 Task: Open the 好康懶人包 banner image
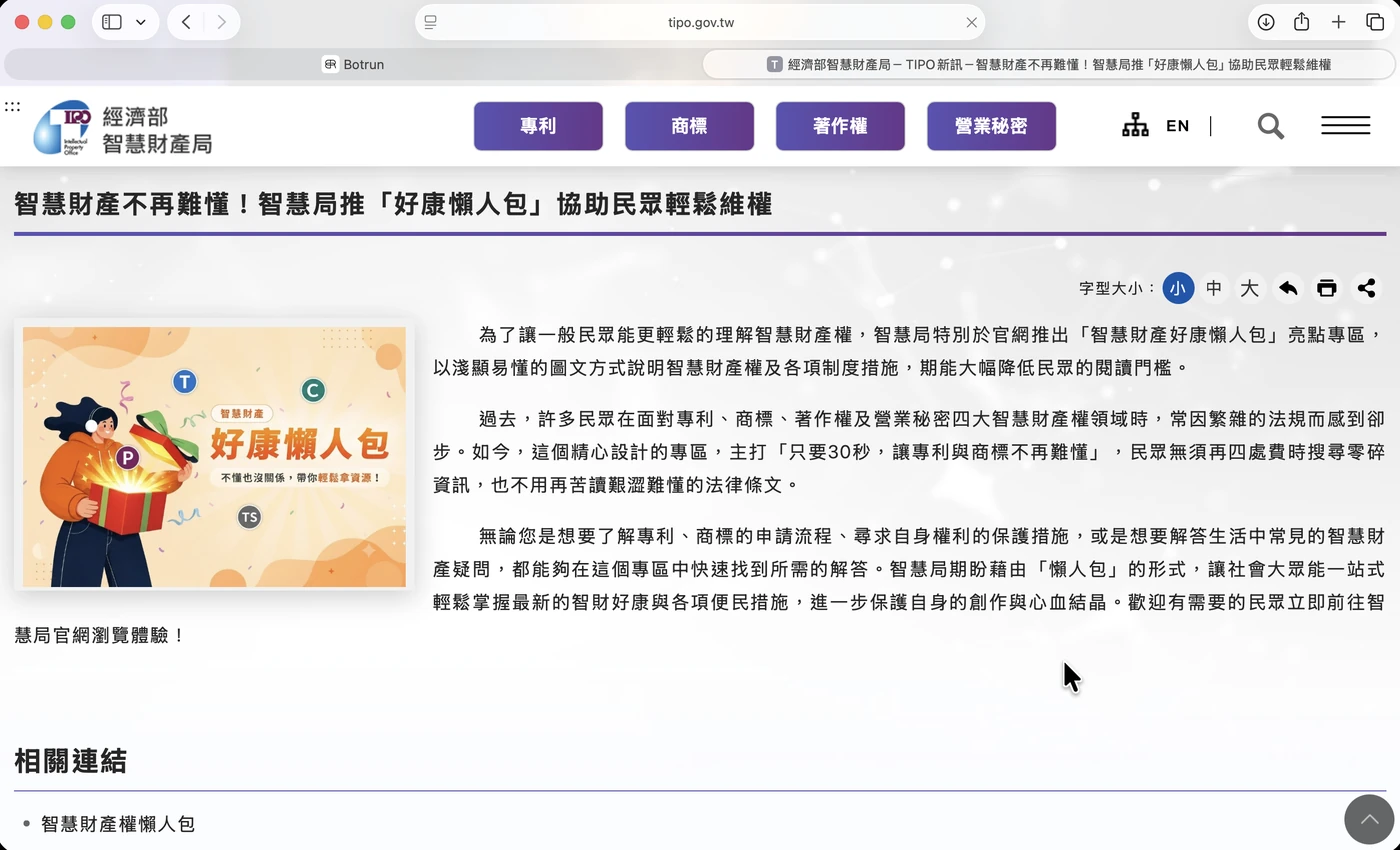[214, 456]
